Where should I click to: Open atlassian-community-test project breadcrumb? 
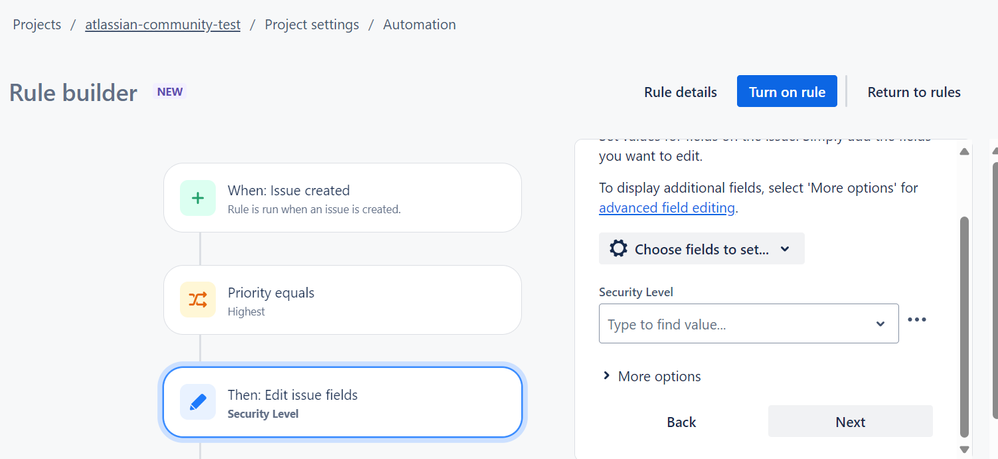click(x=163, y=25)
